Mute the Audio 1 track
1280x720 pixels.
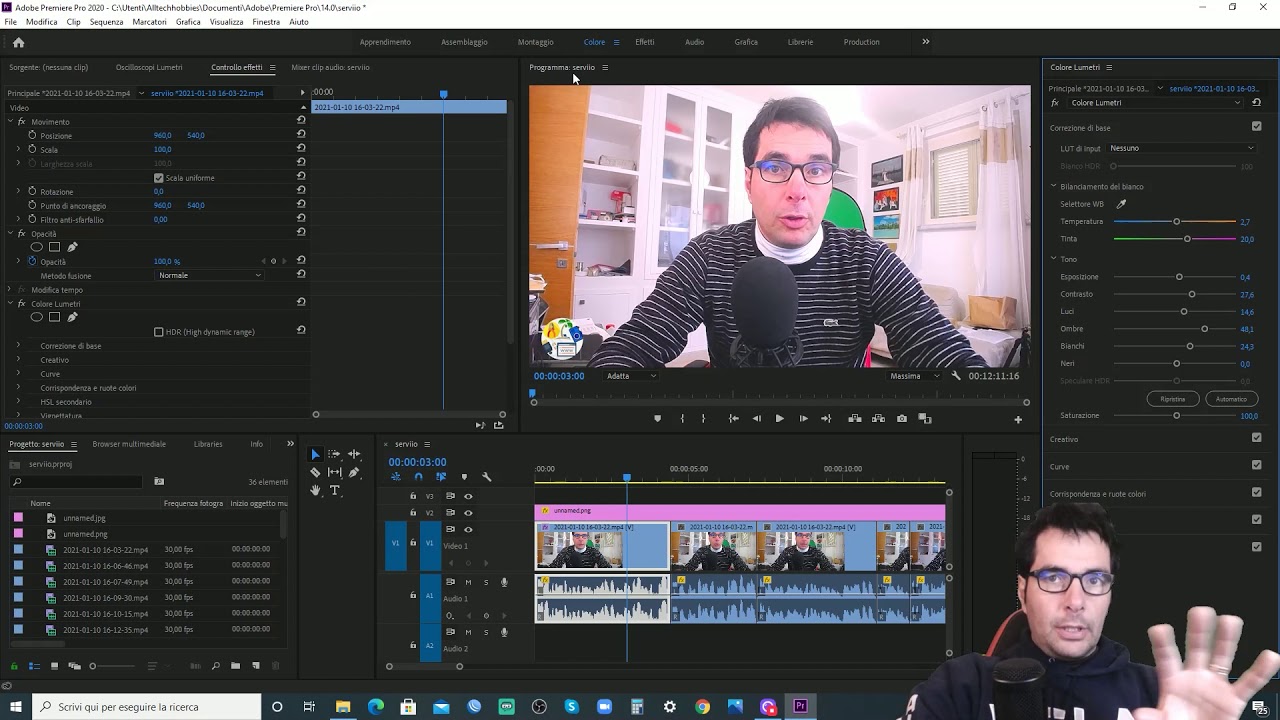pyautogui.click(x=468, y=582)
